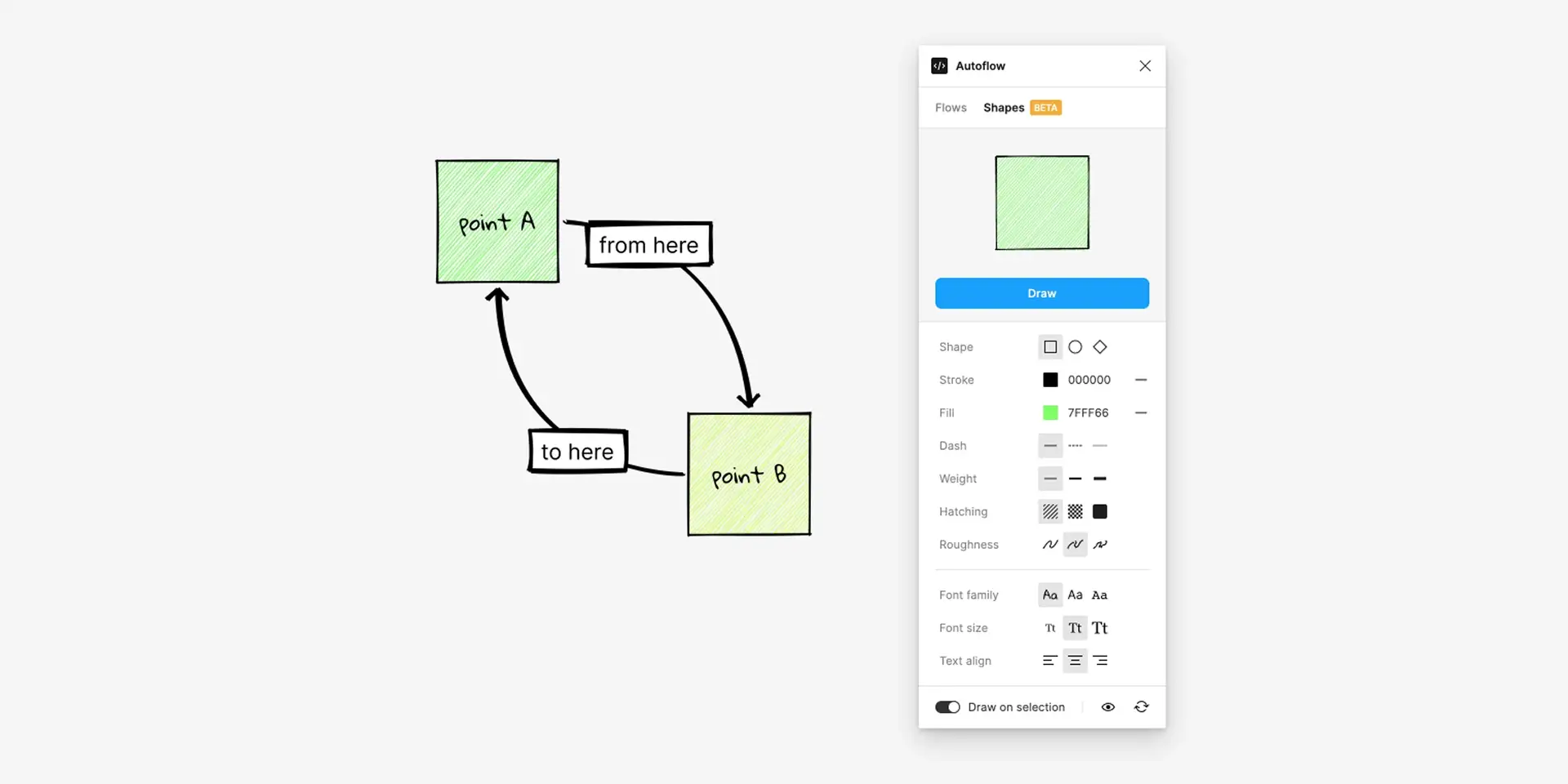
Task: Toggle the Draw on selection switch
Action: coord(947,707)
